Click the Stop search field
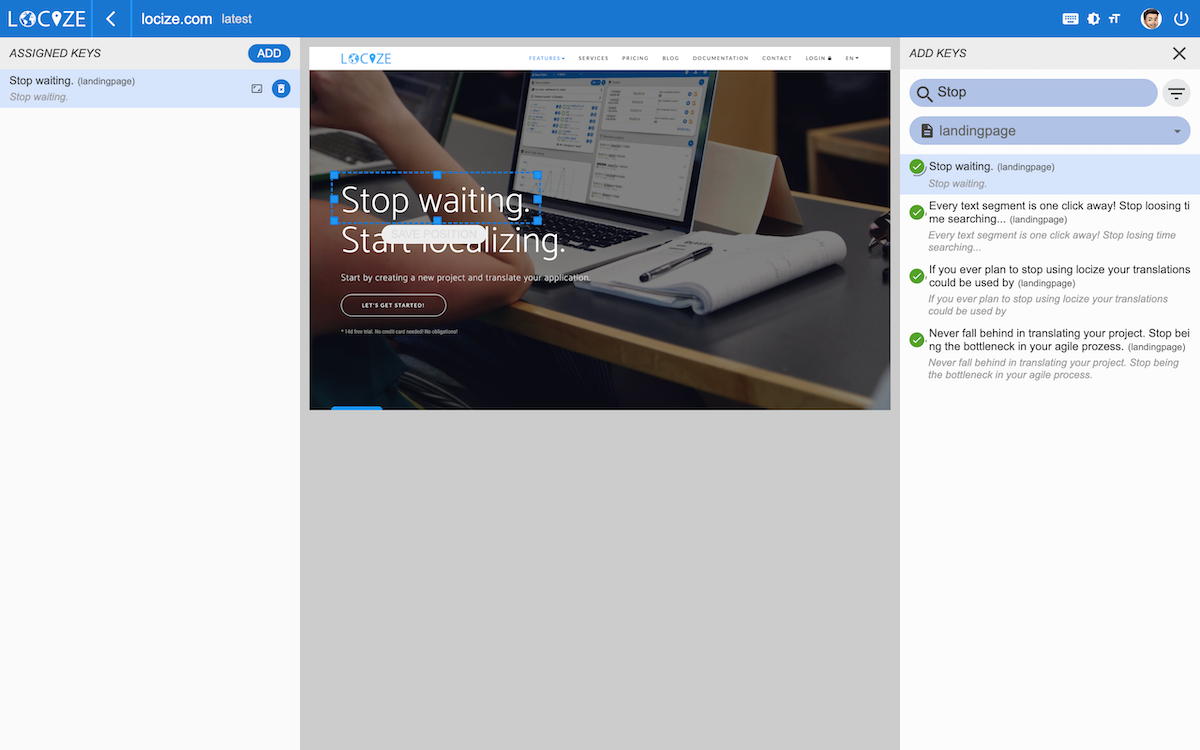The height and width of the screenshot is (750, 1200). tap(1040, 93)
